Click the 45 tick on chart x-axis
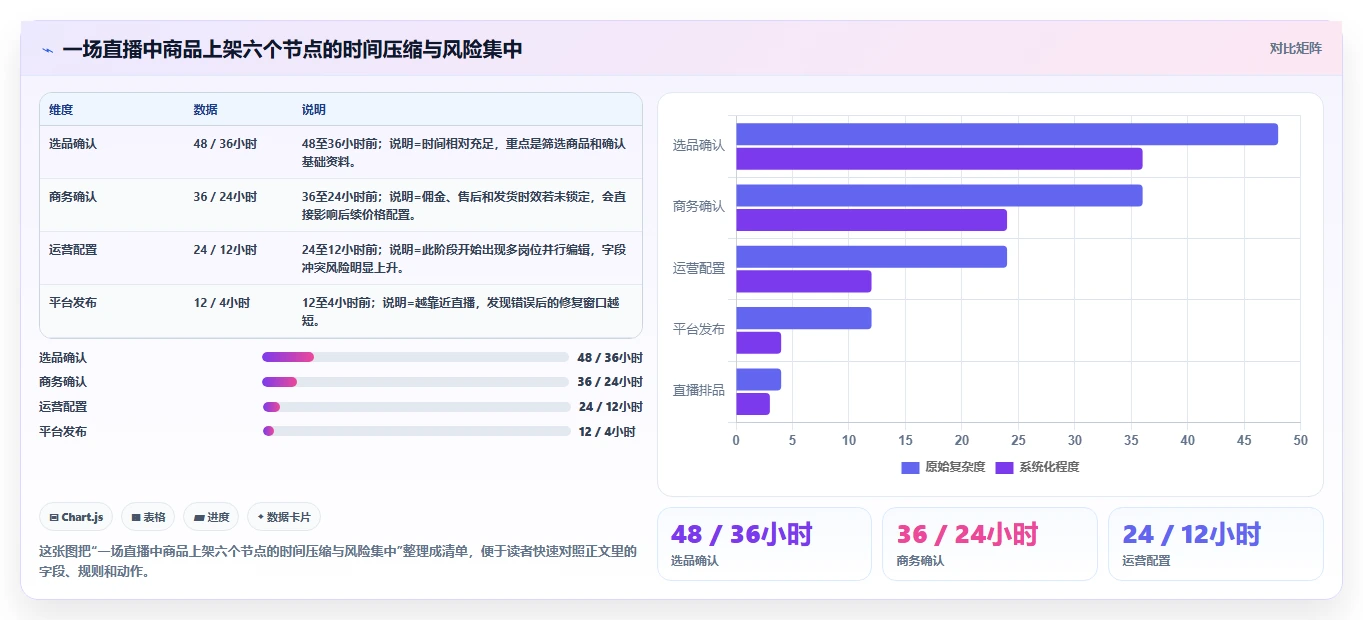The image size is (1363, 620). 1244,440
